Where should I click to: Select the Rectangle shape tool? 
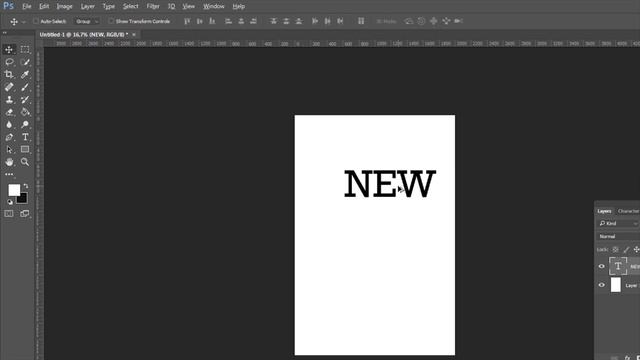tap(25, 149)
